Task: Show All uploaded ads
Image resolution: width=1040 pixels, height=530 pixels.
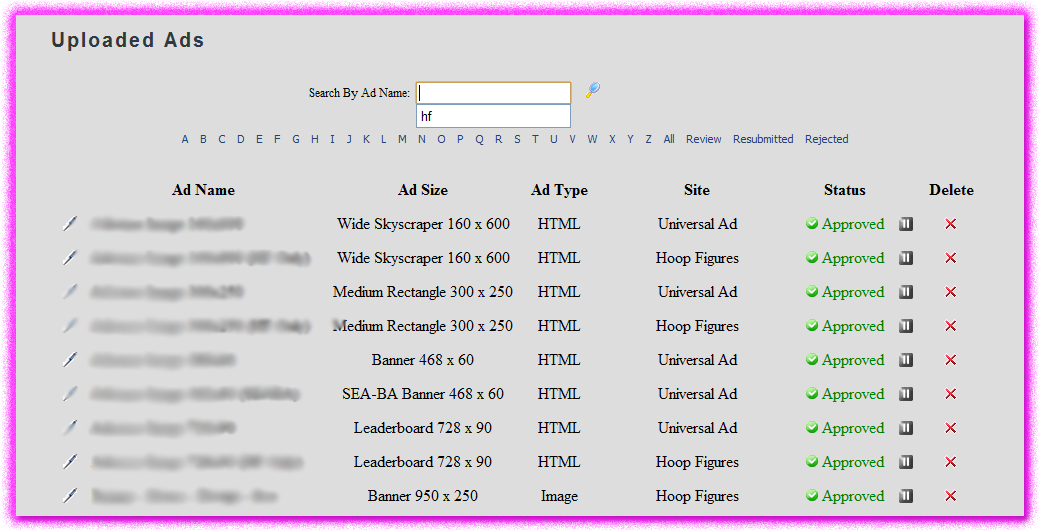Action: 669,139
